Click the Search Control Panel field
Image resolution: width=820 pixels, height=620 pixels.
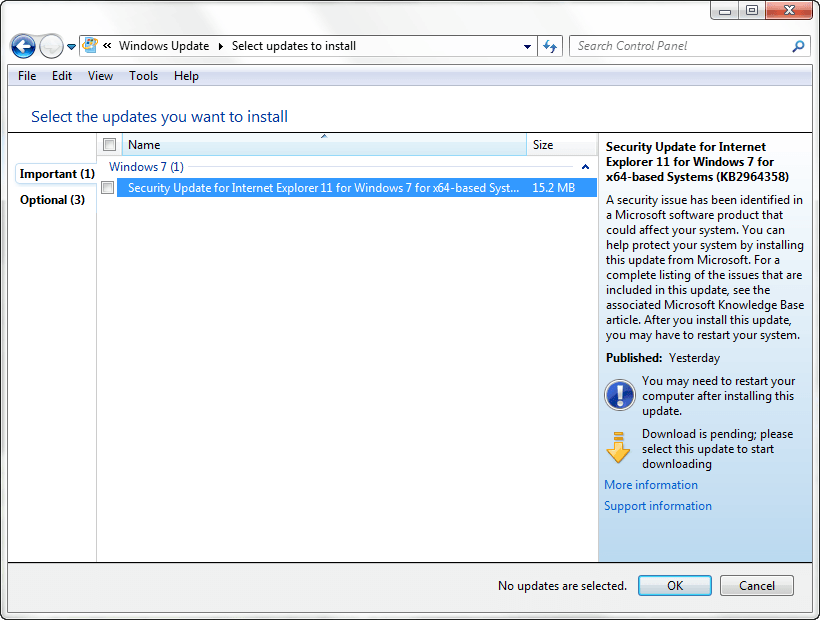(680, 46)
